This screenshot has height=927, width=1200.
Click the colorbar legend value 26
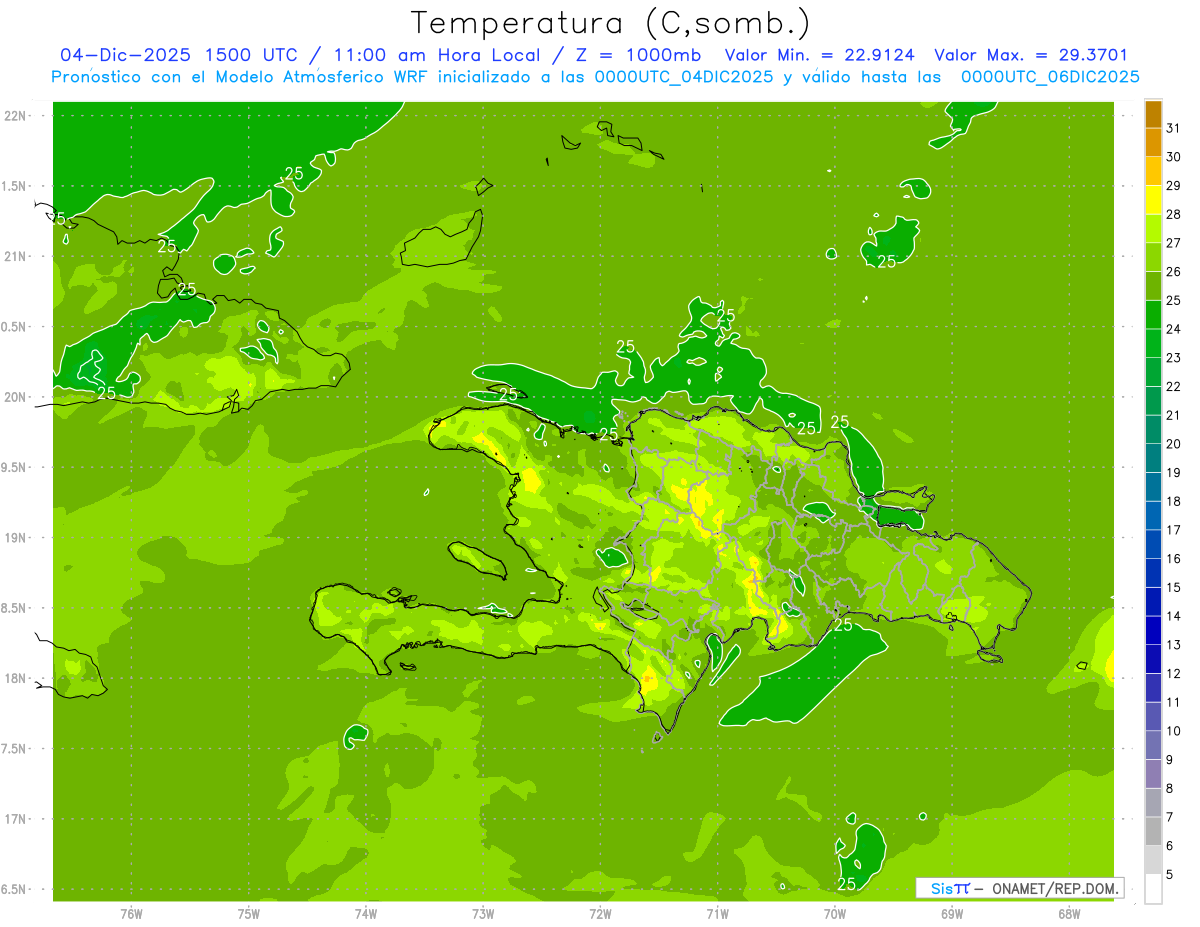pos(1174,272)
